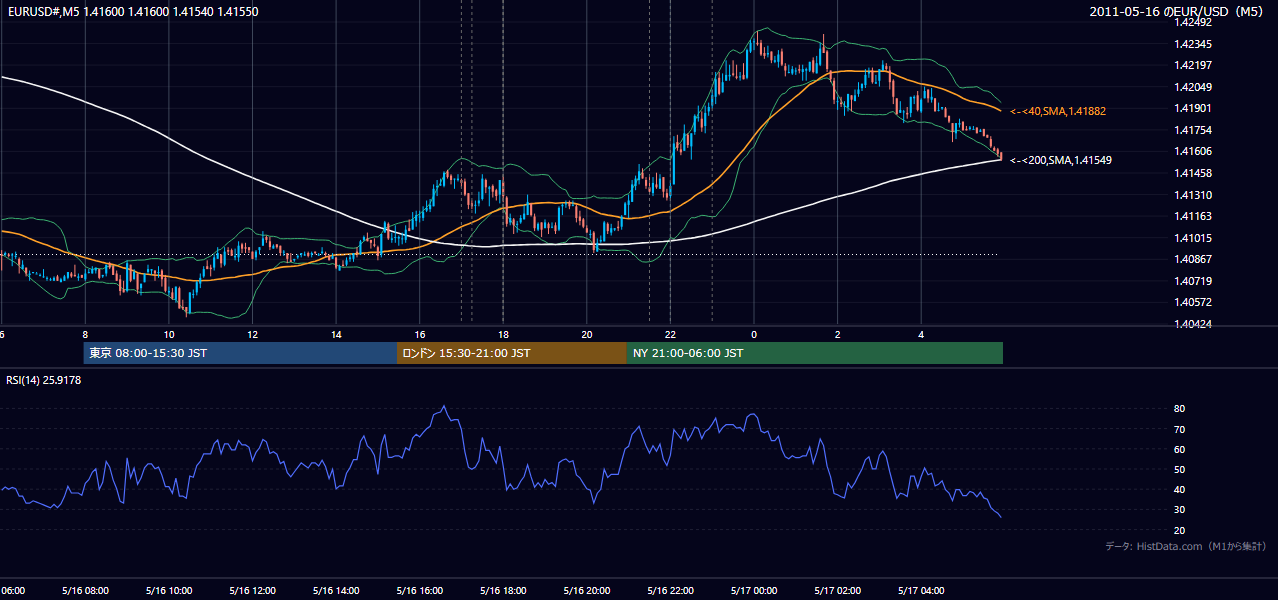Click hour tick 4 under price chart

pos(921,335)
